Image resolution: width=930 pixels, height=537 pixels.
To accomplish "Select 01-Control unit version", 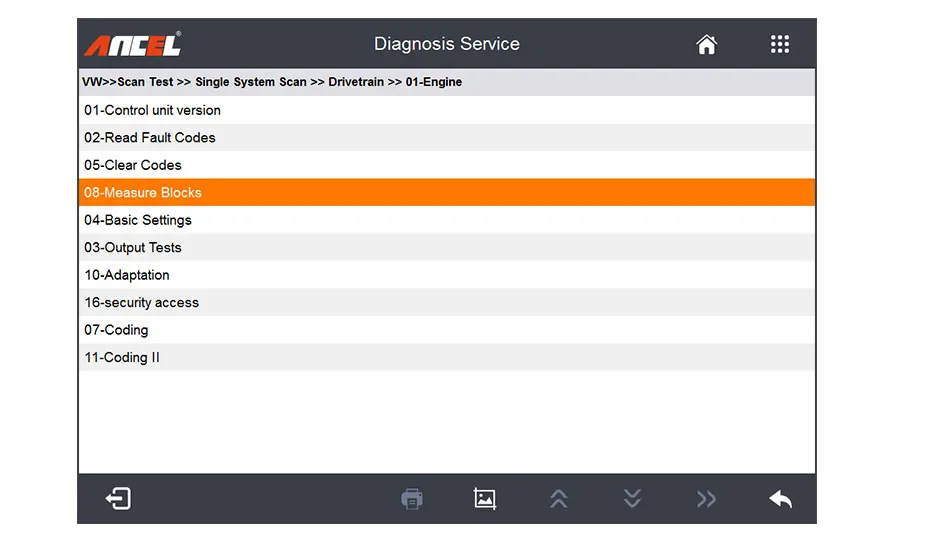I will click(152, 110).
